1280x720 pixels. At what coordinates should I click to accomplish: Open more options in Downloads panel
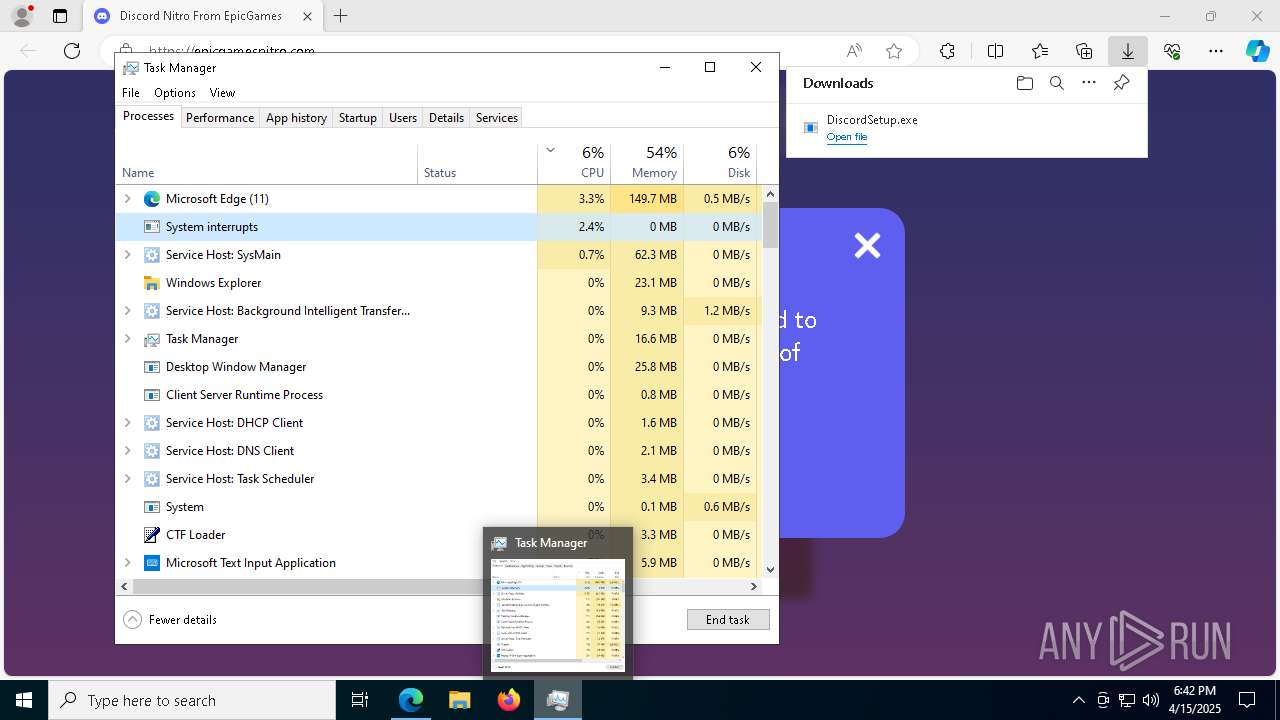1089,83
